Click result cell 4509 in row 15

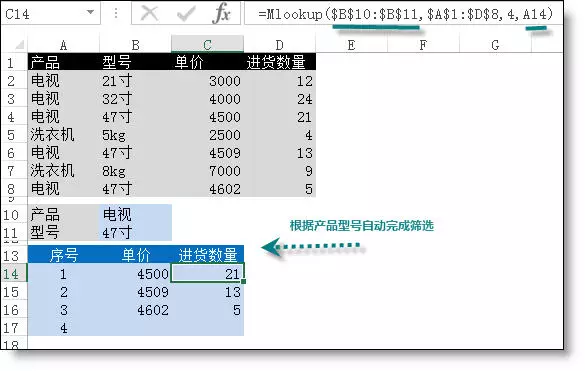click(135, 292)
